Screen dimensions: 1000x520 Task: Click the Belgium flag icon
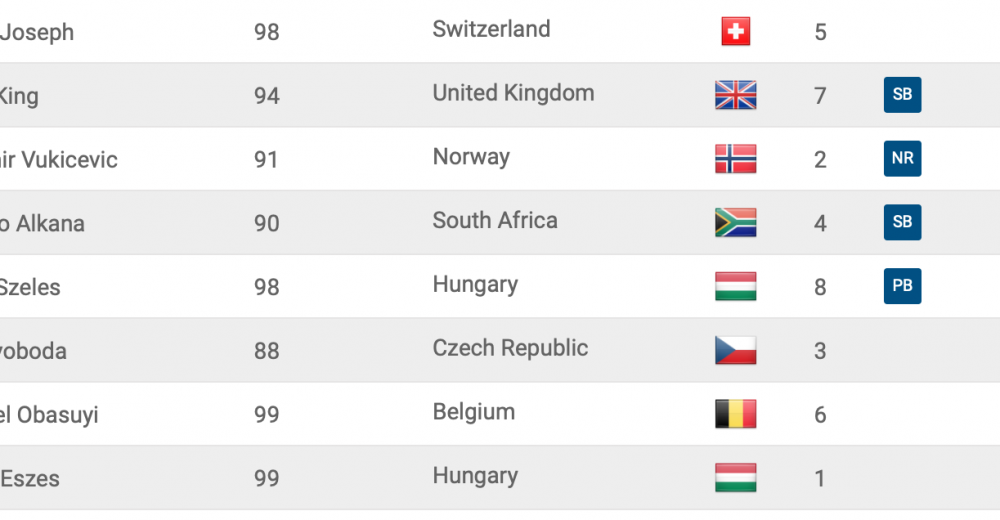coord(735,414)
